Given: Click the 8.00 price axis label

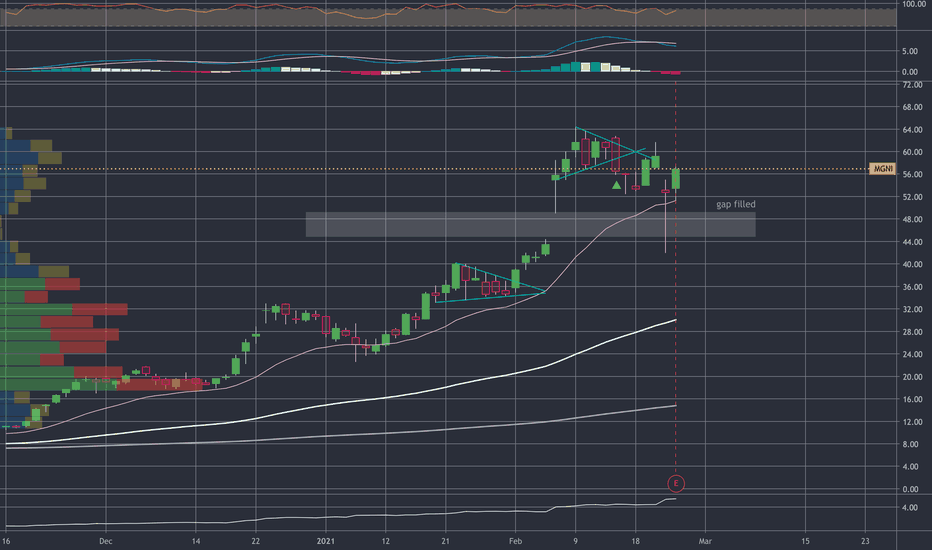Looking at the screenshot, I should (910, 444).
